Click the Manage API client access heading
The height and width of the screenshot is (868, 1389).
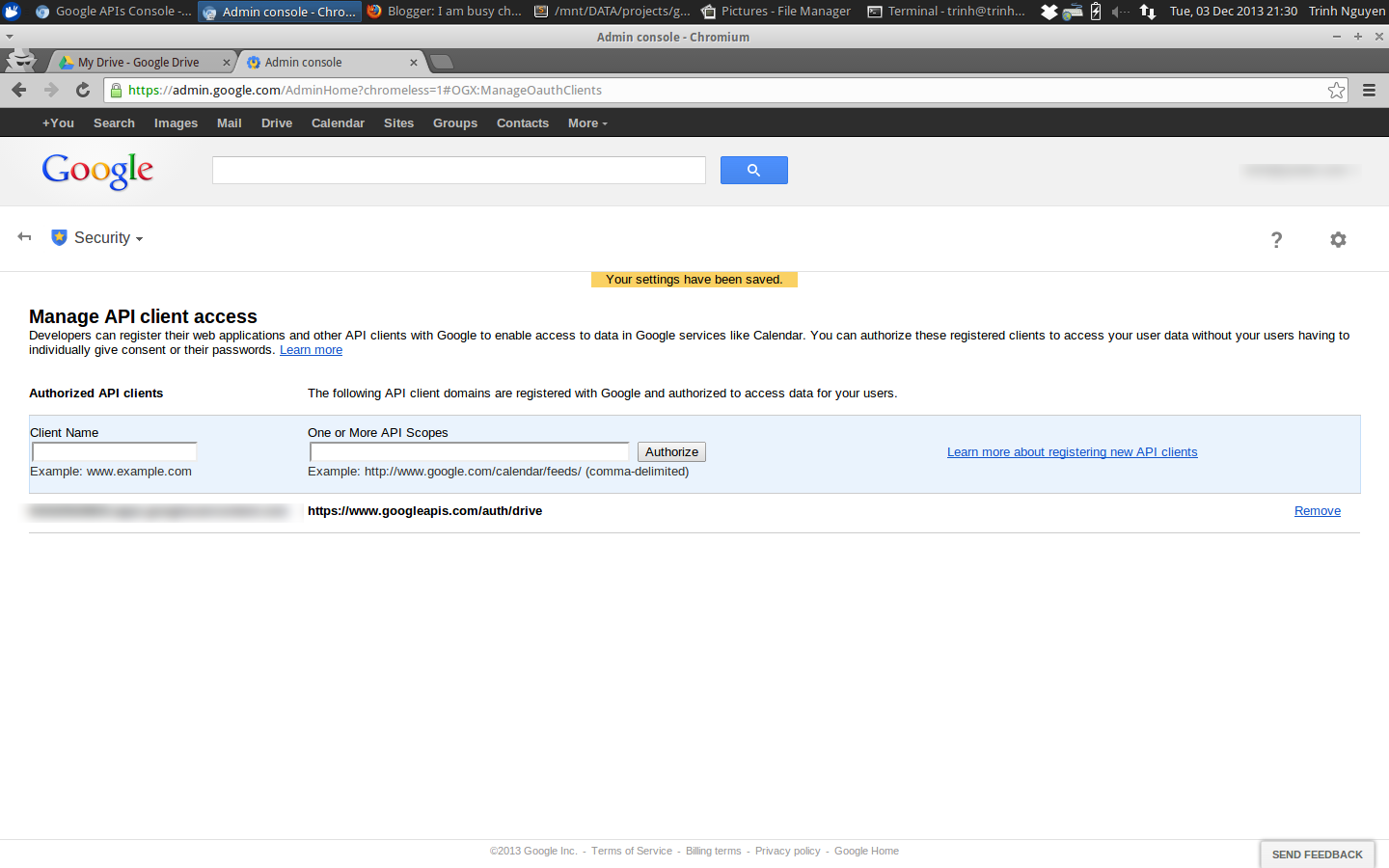(143, 316)
